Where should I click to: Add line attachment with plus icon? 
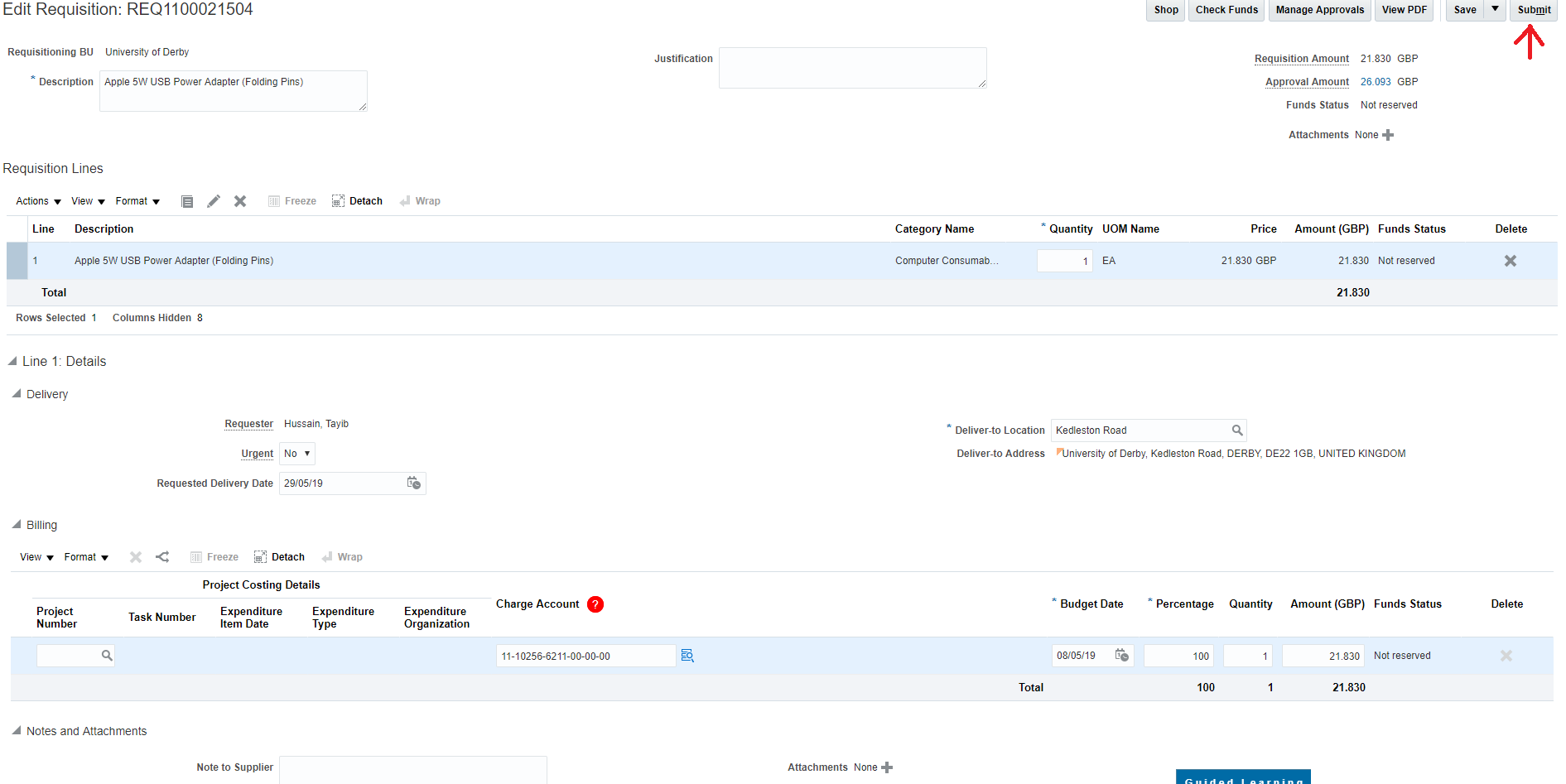(887, 767)
